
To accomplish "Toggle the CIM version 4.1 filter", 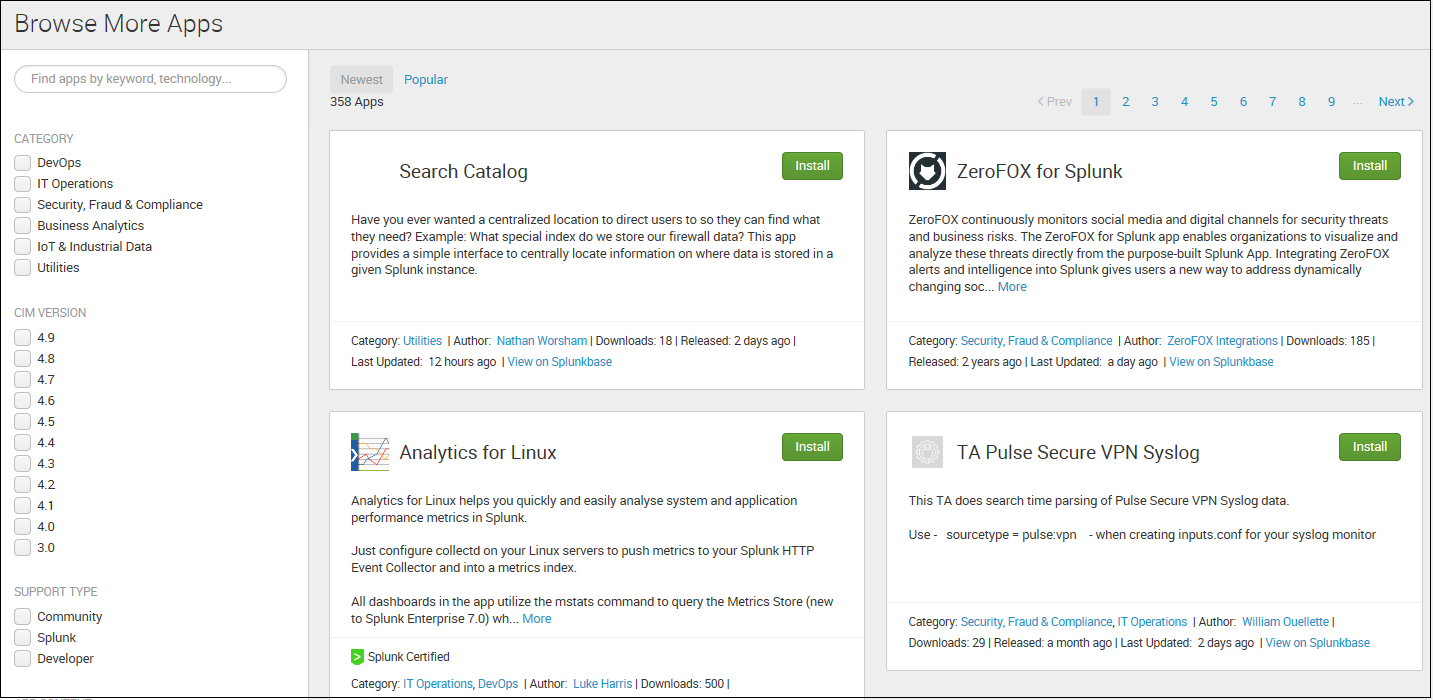I will tap(22, 506).
